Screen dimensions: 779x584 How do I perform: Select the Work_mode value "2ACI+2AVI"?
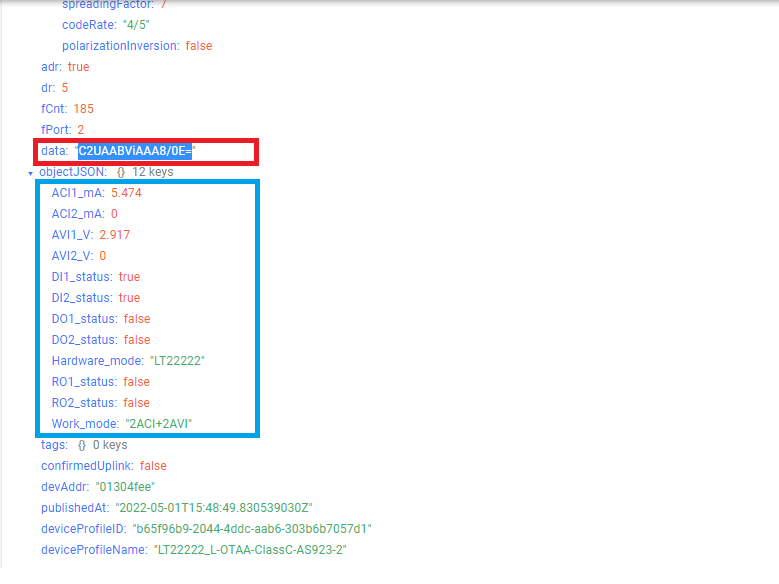[159, 424]
